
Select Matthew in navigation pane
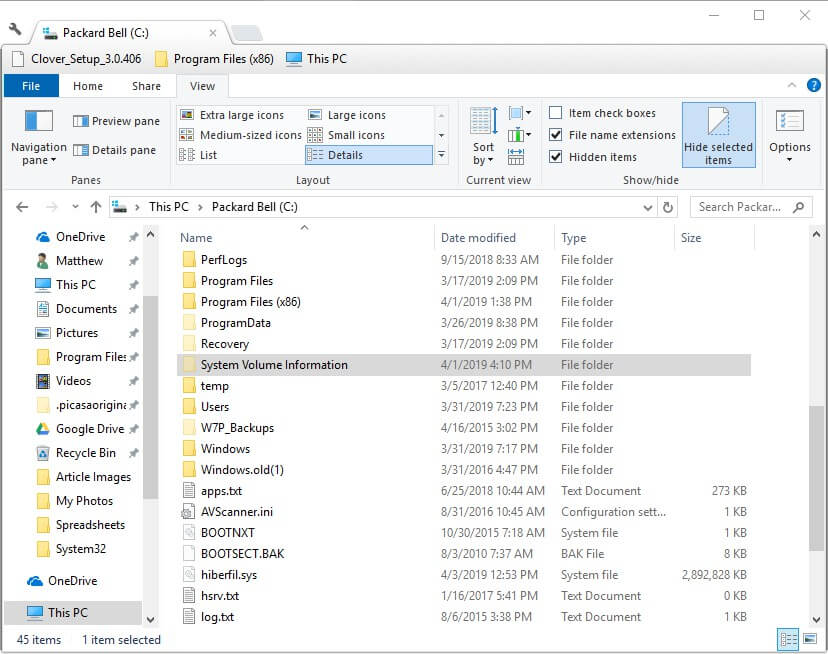click(x=79, y=260)
